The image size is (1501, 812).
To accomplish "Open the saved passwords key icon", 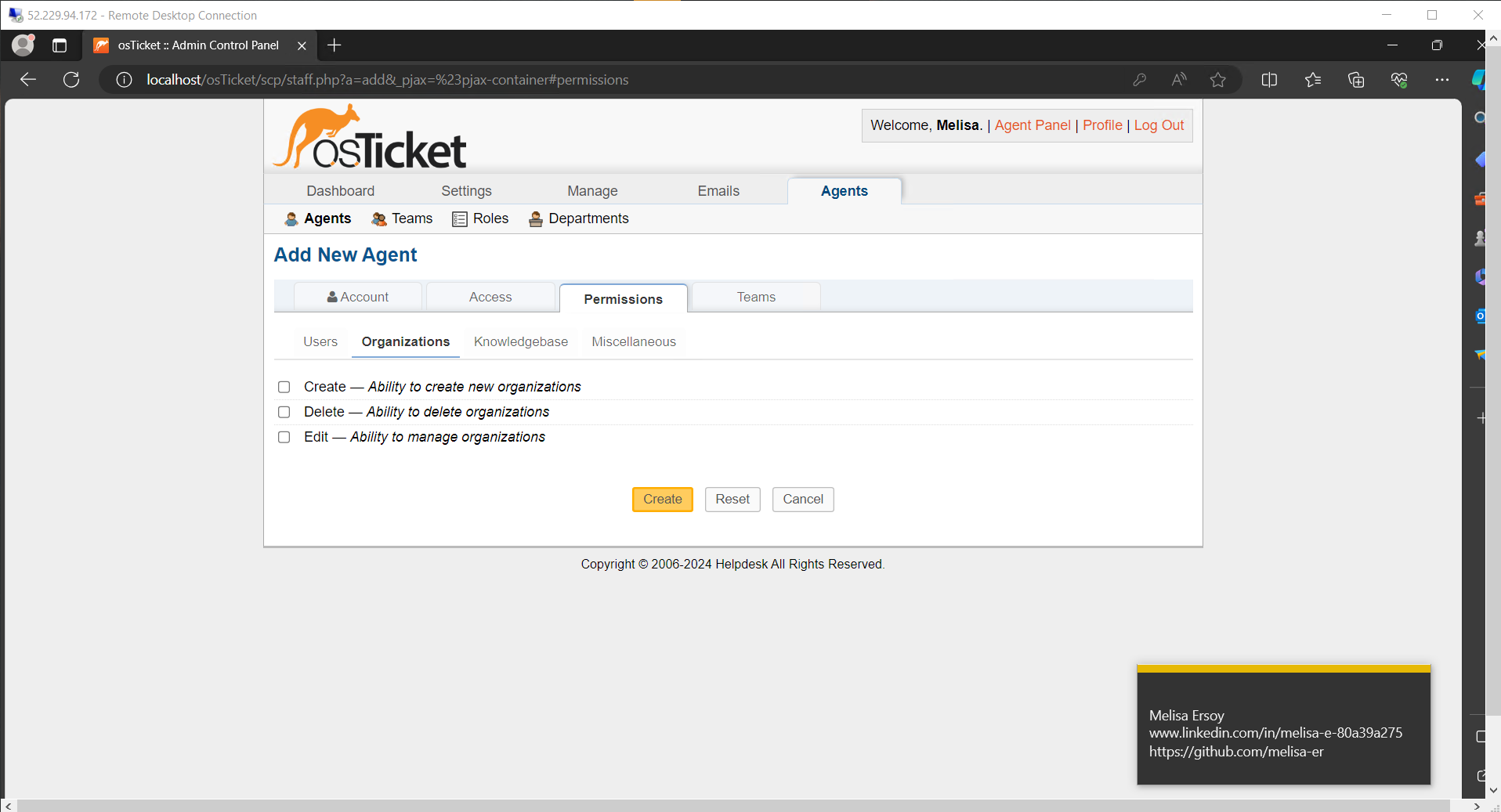I will pyautogui.click(x=1139, y=80).
